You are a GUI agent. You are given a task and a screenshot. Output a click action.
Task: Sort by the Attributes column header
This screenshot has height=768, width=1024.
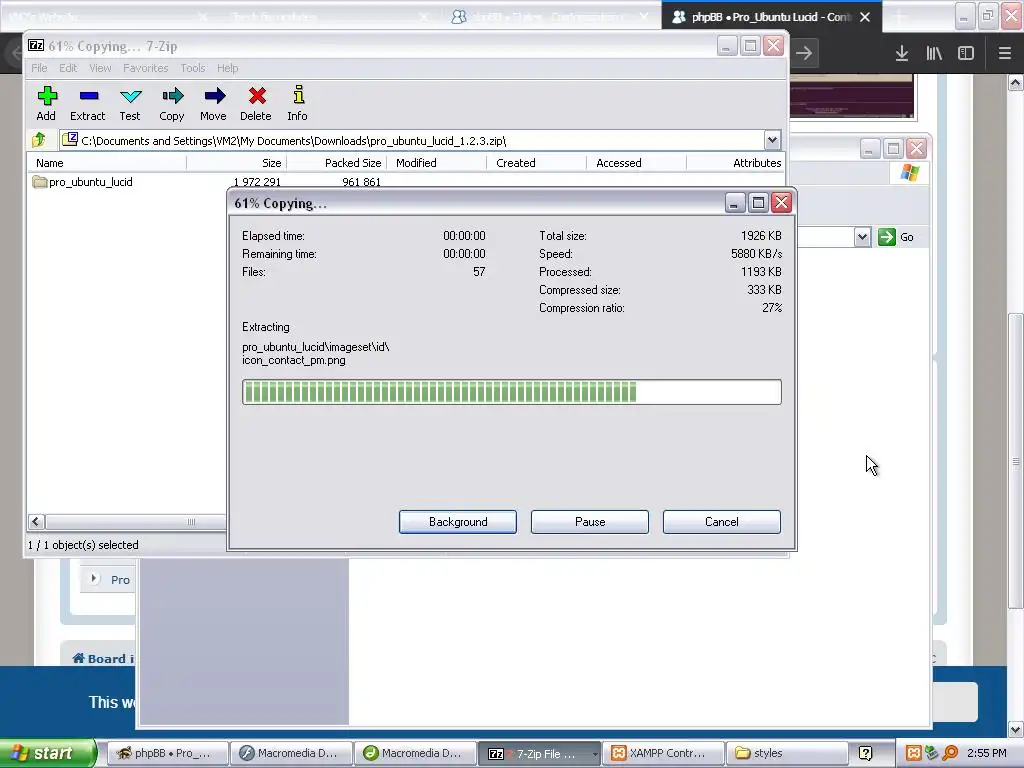coord(735,163)
